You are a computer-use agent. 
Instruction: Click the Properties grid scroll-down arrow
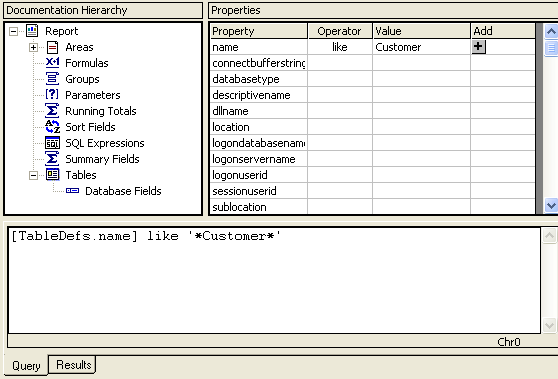[x=551, y=205]
